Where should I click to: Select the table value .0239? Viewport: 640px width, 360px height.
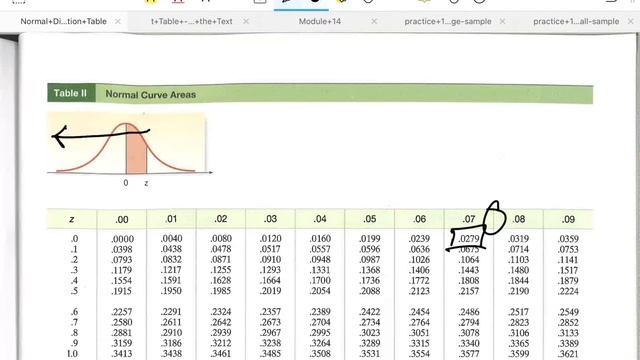tap(419, 238)
